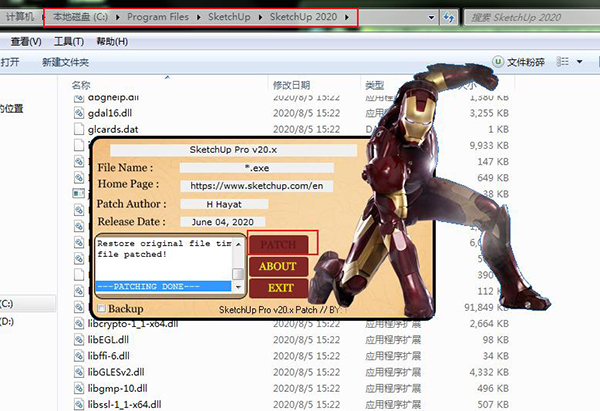Expand arrow after Program Files breadcrumb
The image size is (600, 411).
(x=199, y=17)
